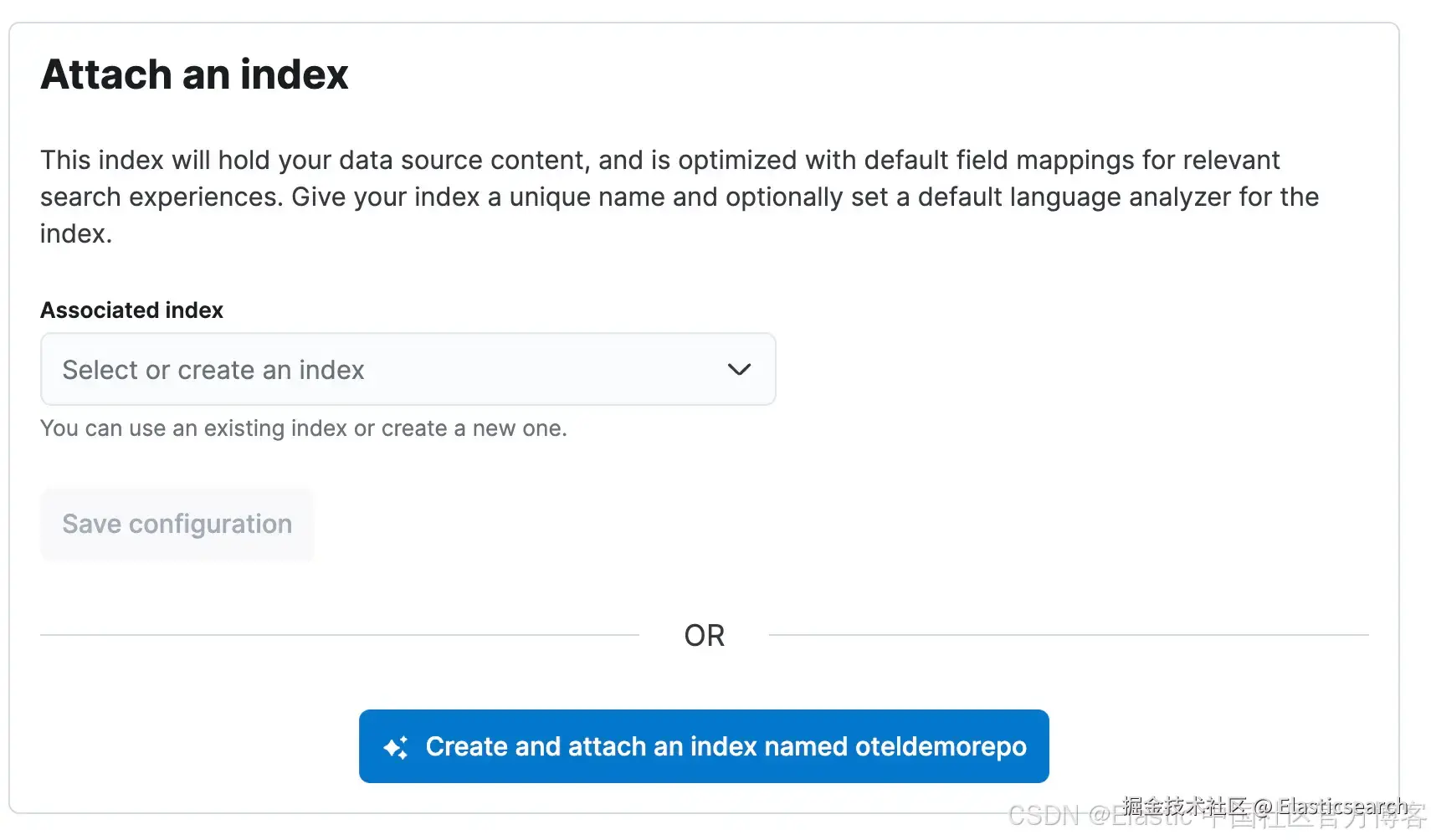Create and attach index named oteldemorepo
The image size is (1431, 840).
tap(704, 746)
